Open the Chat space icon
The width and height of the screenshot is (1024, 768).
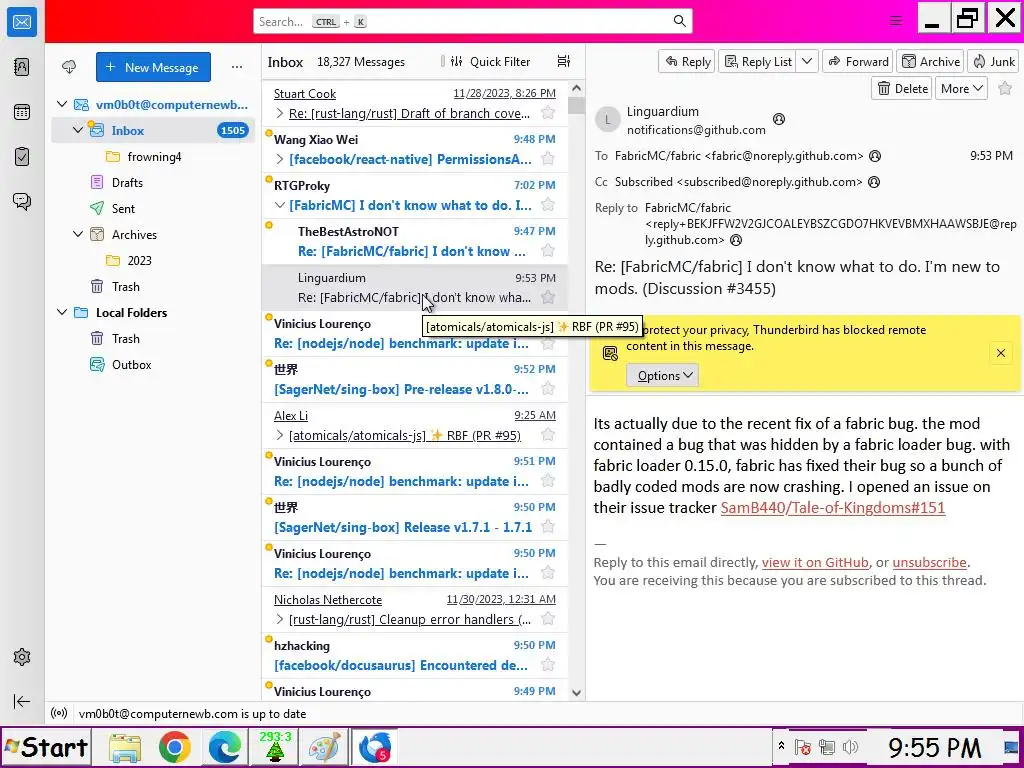pyautogui.click(x=22, y=201)
